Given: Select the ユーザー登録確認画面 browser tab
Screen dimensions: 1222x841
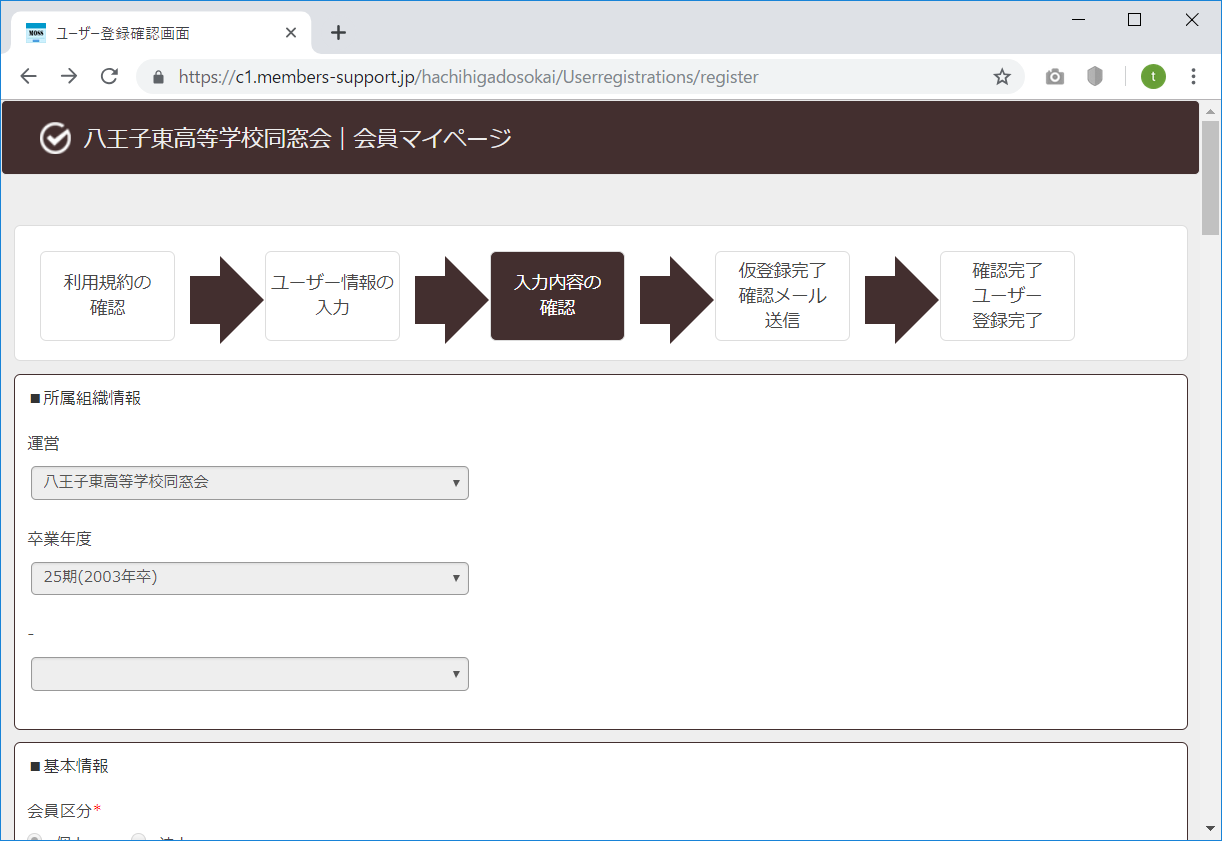Looking at the screenshot, I should [160, 33].
